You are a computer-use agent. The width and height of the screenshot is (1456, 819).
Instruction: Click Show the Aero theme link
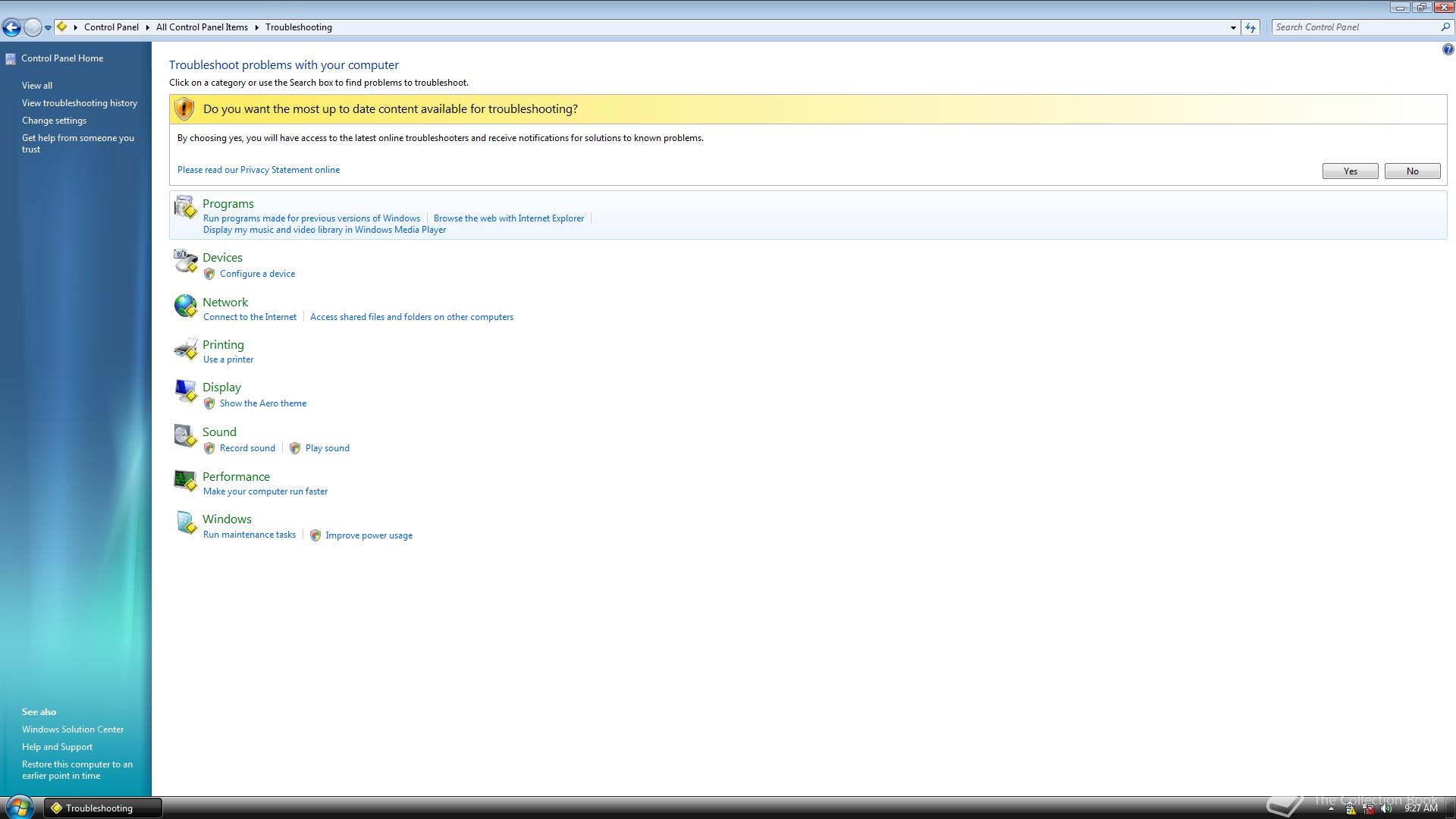click(x=263, y=403)
